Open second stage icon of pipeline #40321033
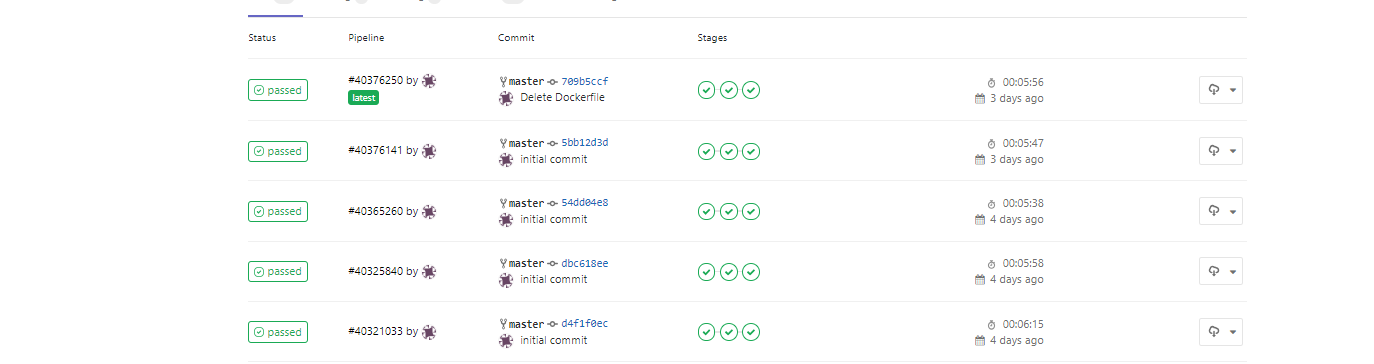 729,332
